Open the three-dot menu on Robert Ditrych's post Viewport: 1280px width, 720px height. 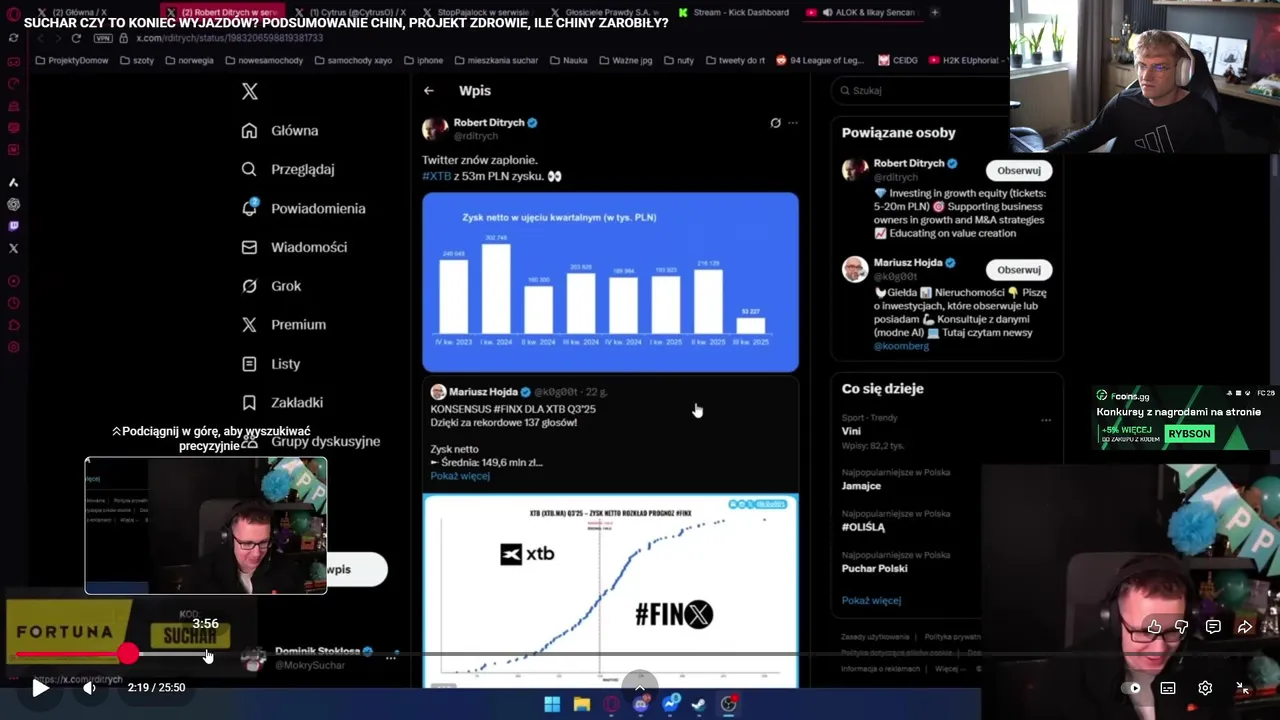pyautogui.click(x=793, y=123)
